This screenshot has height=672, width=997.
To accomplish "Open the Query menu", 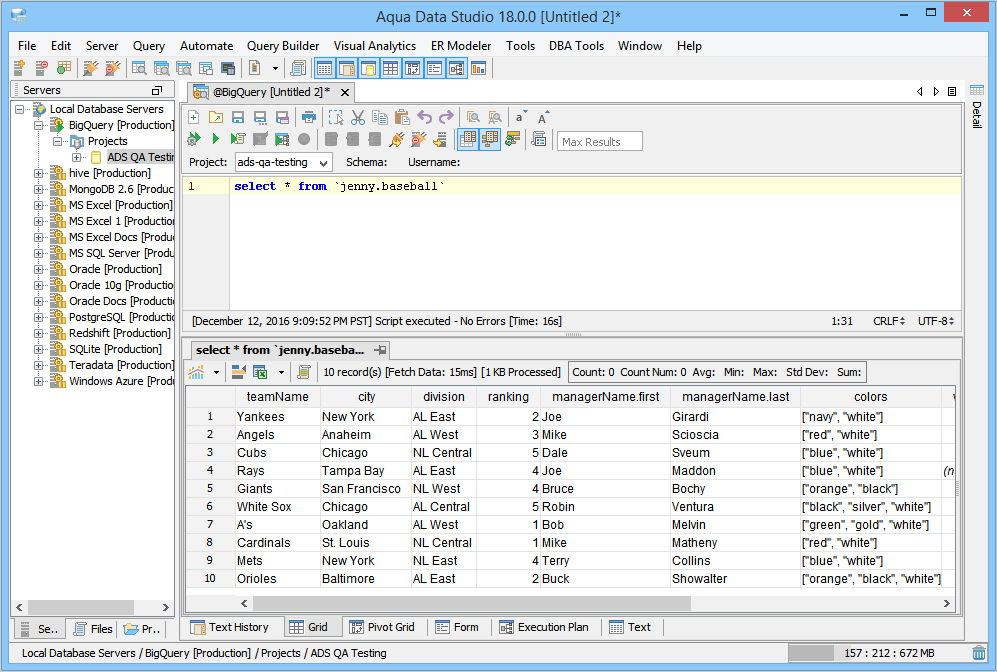I will click(149, 46).
